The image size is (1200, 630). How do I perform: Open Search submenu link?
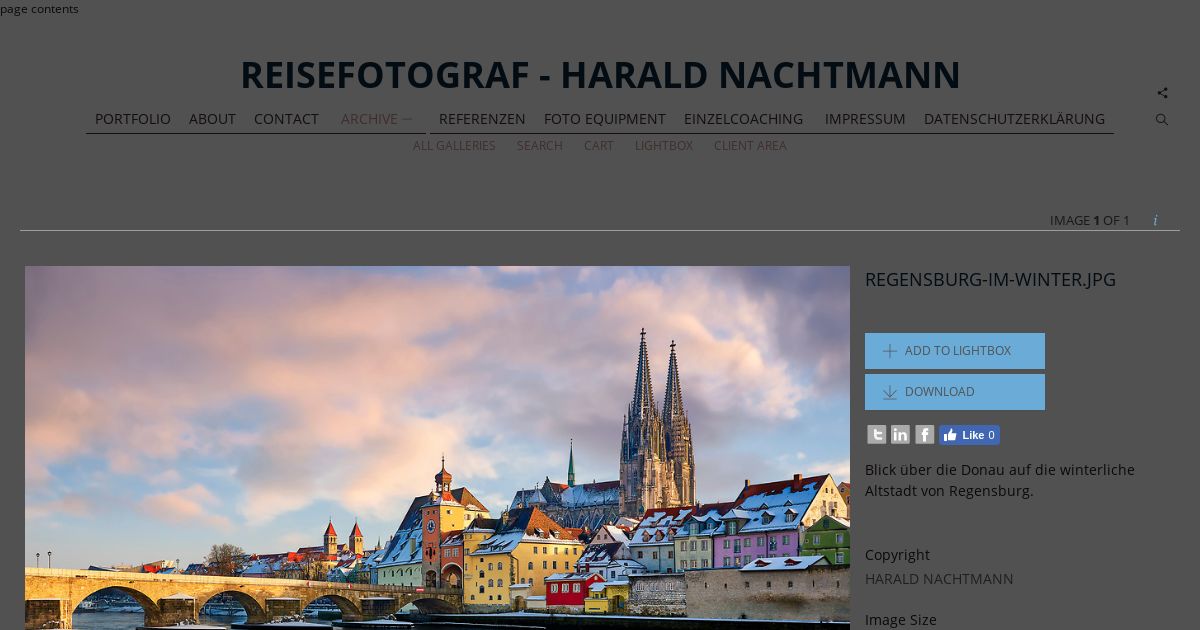click(540, 146)
